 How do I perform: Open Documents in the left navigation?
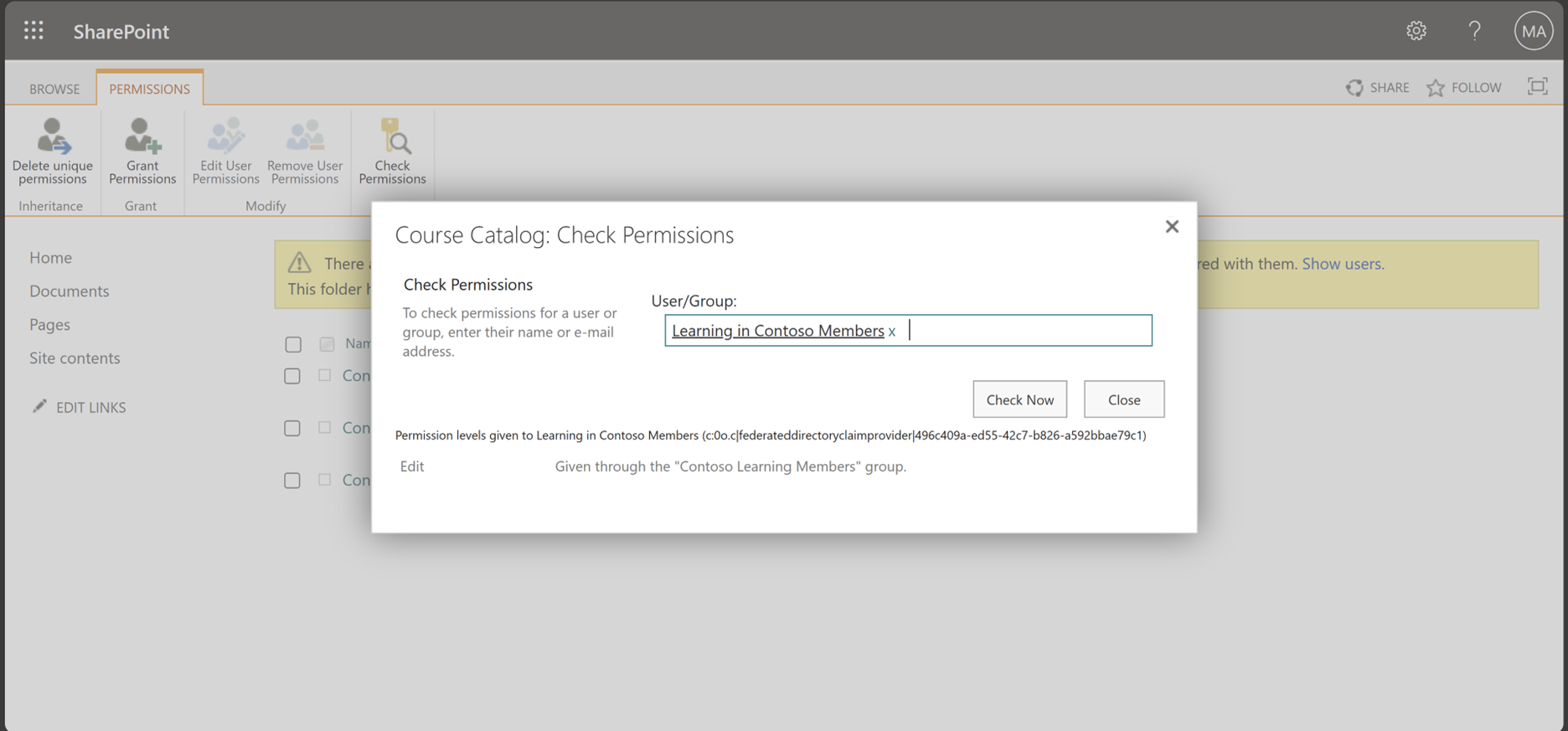[x=70, y=291]
